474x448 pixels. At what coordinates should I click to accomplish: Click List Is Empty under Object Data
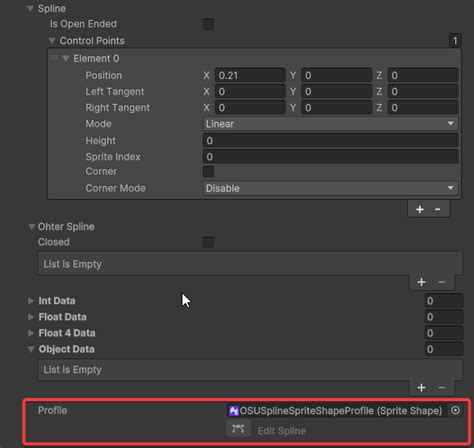point(72,369)
